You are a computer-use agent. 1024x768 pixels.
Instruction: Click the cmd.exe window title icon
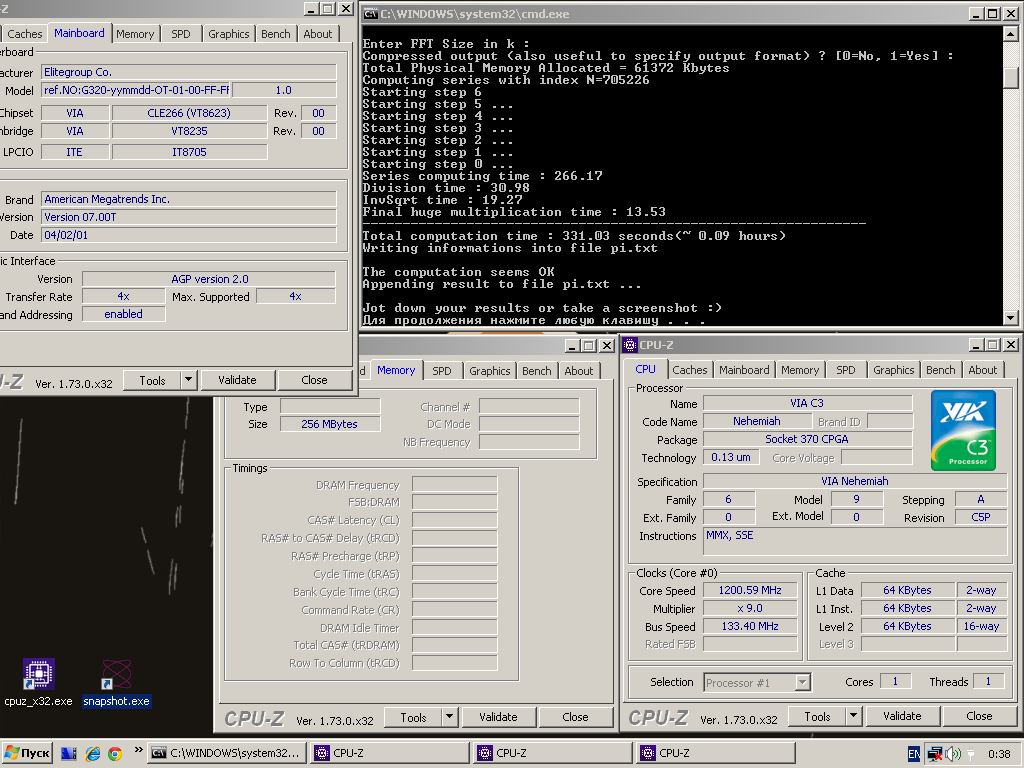(x=370, y=14)
